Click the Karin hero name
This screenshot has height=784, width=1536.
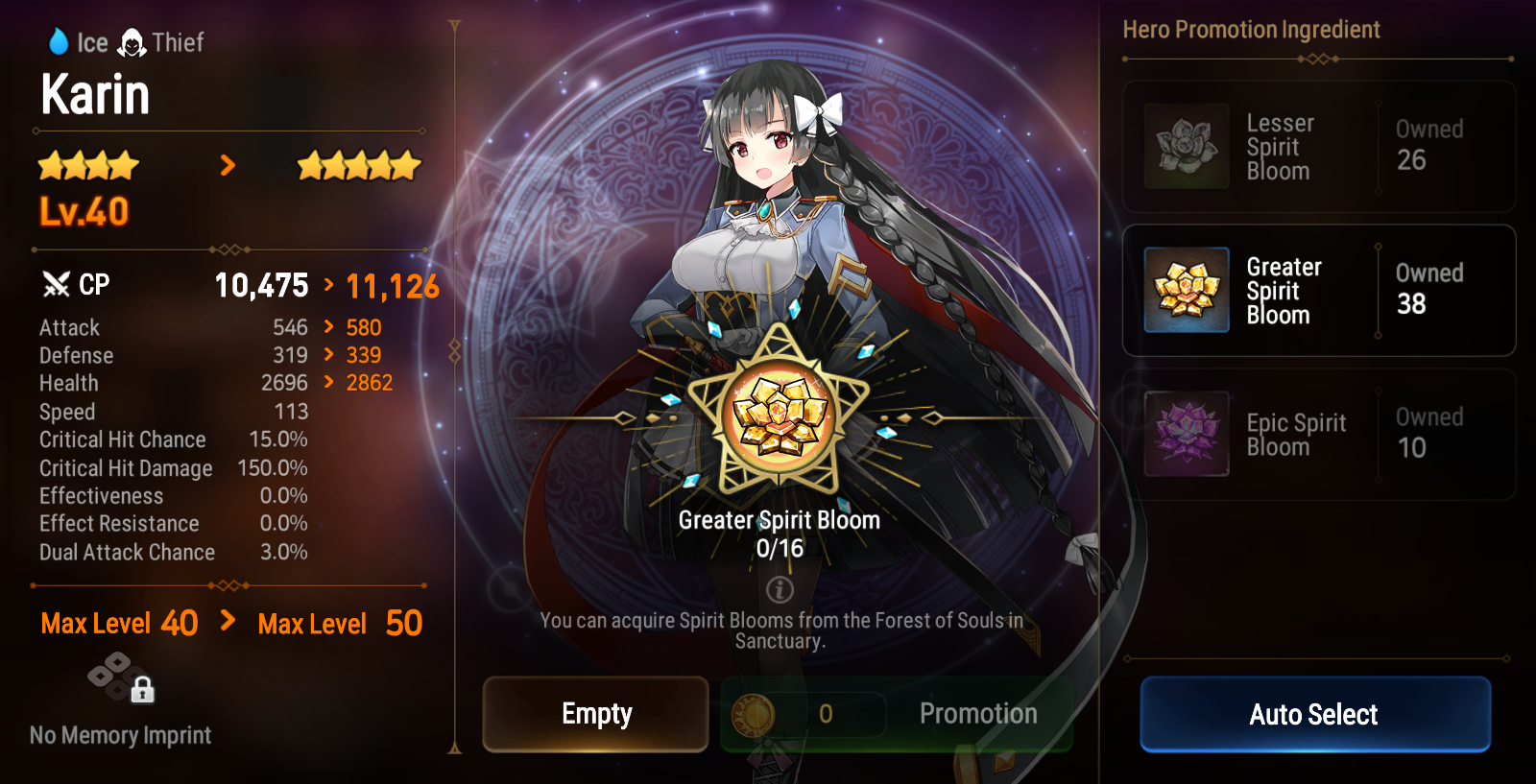(95, 94)
